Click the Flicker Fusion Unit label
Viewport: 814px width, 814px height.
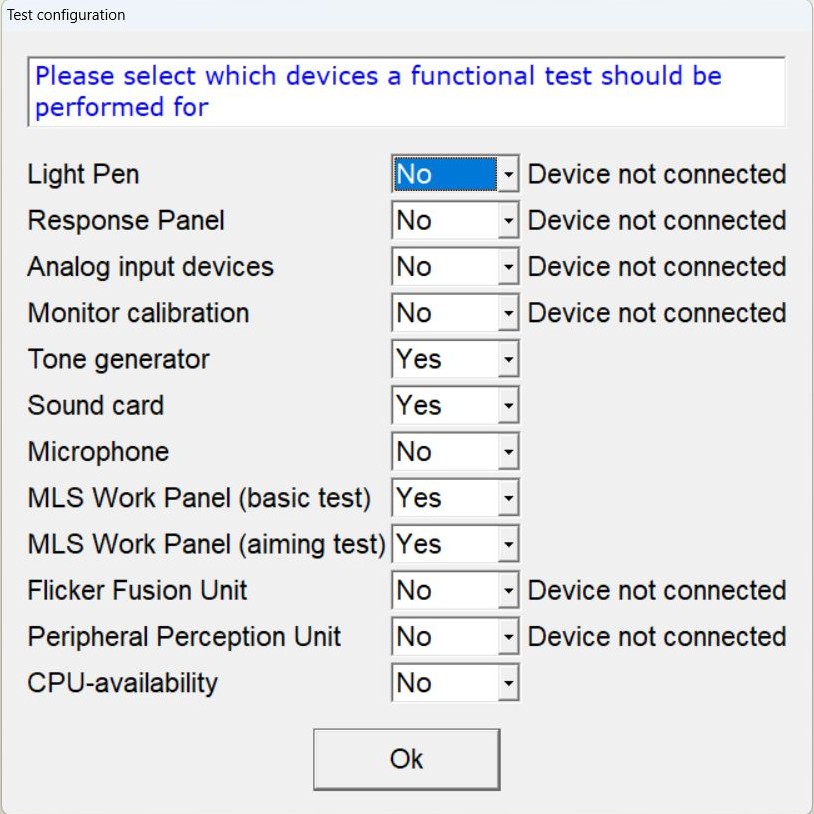[x=138, y=591]
